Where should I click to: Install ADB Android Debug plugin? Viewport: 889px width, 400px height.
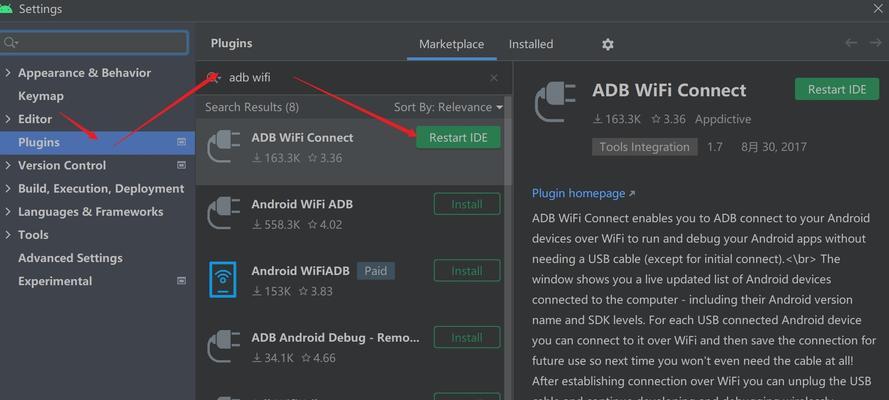click(467, 338)
